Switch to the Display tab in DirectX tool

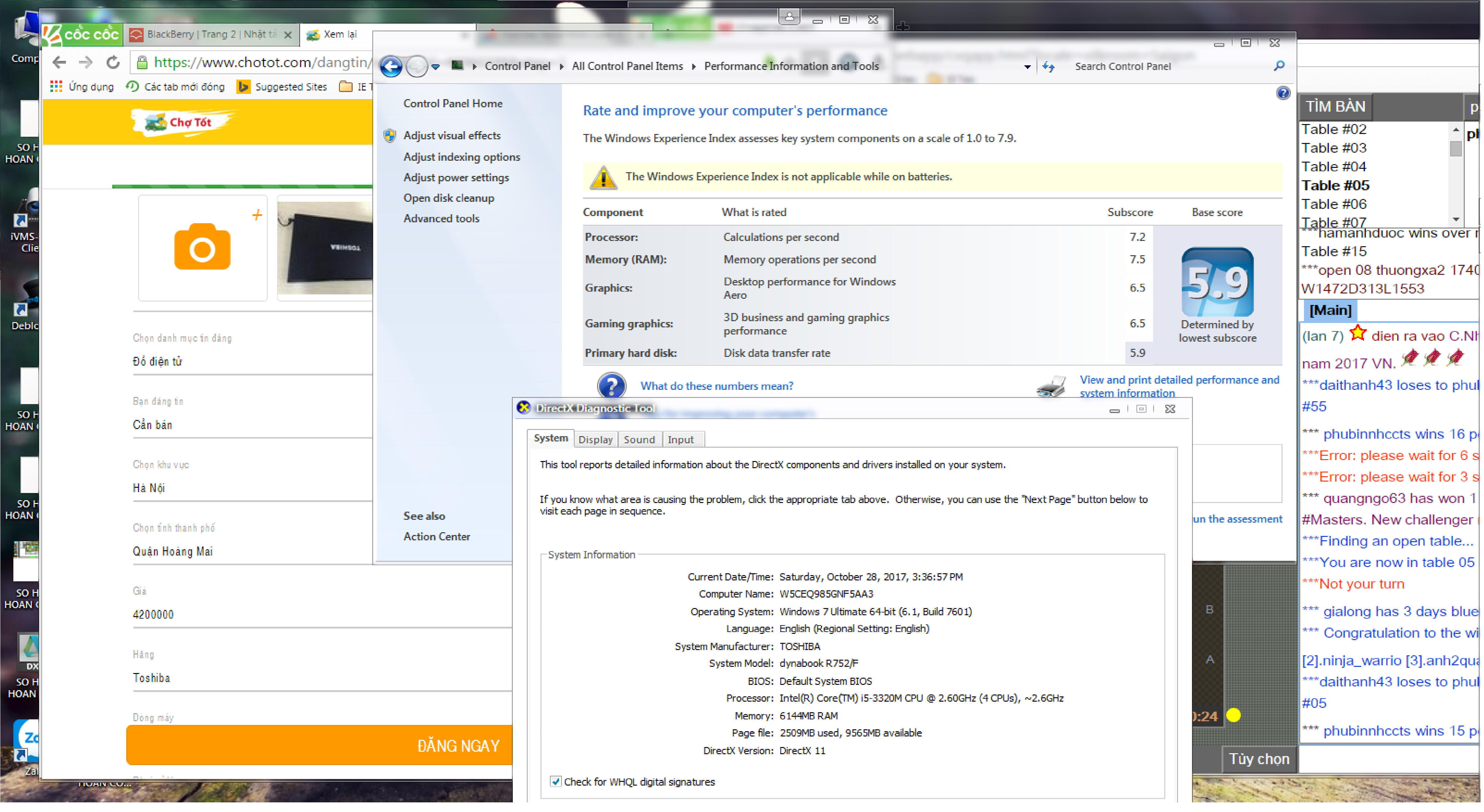pos(595,439)
